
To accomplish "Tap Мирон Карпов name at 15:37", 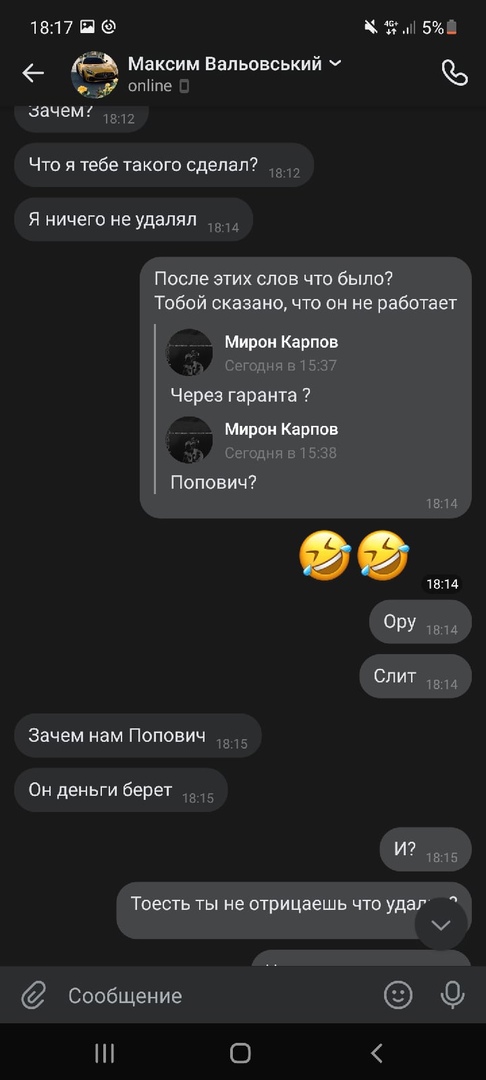I will [282, 342].
